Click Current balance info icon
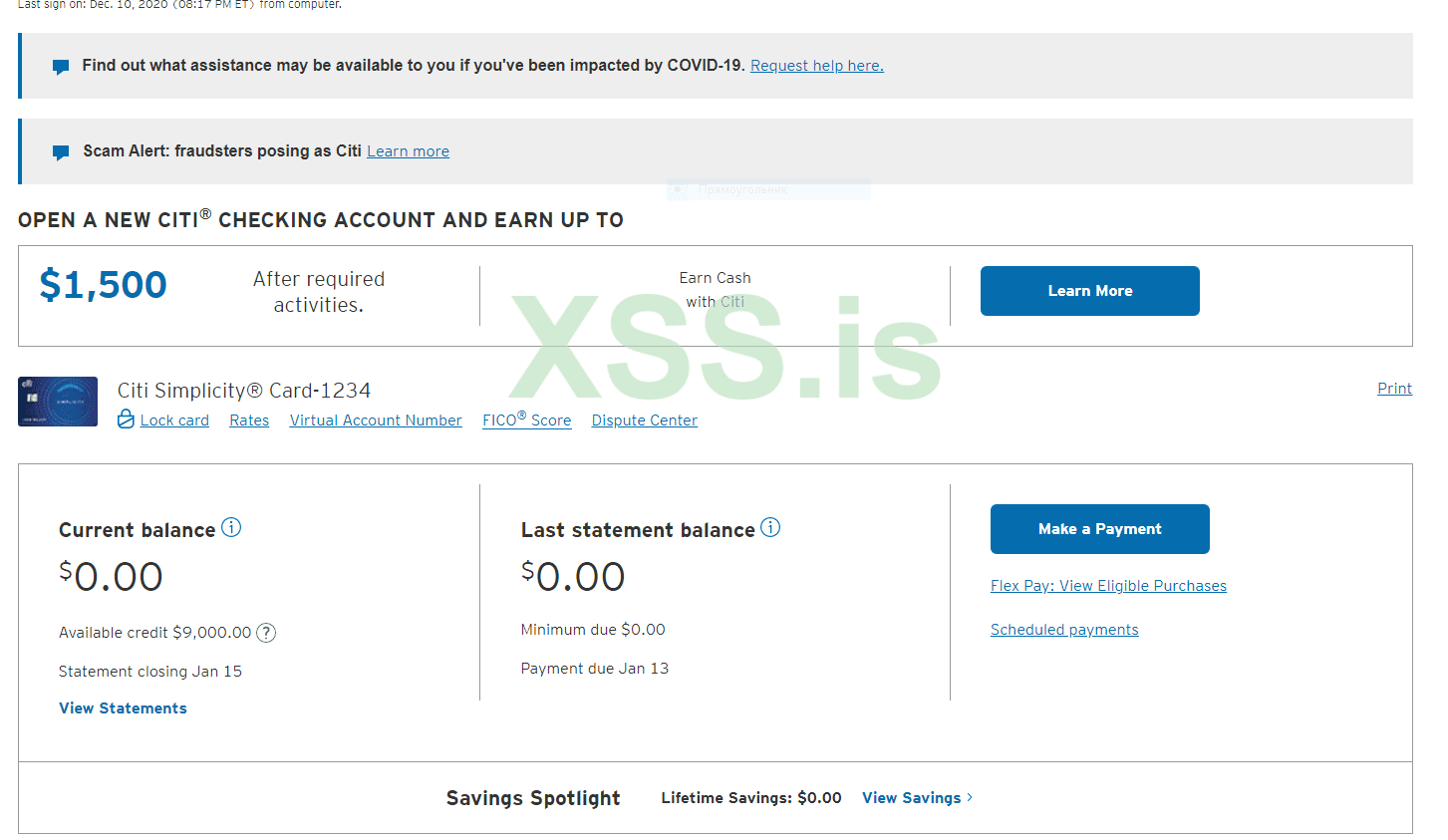The image size is (1448, 840). click(231, 527)
